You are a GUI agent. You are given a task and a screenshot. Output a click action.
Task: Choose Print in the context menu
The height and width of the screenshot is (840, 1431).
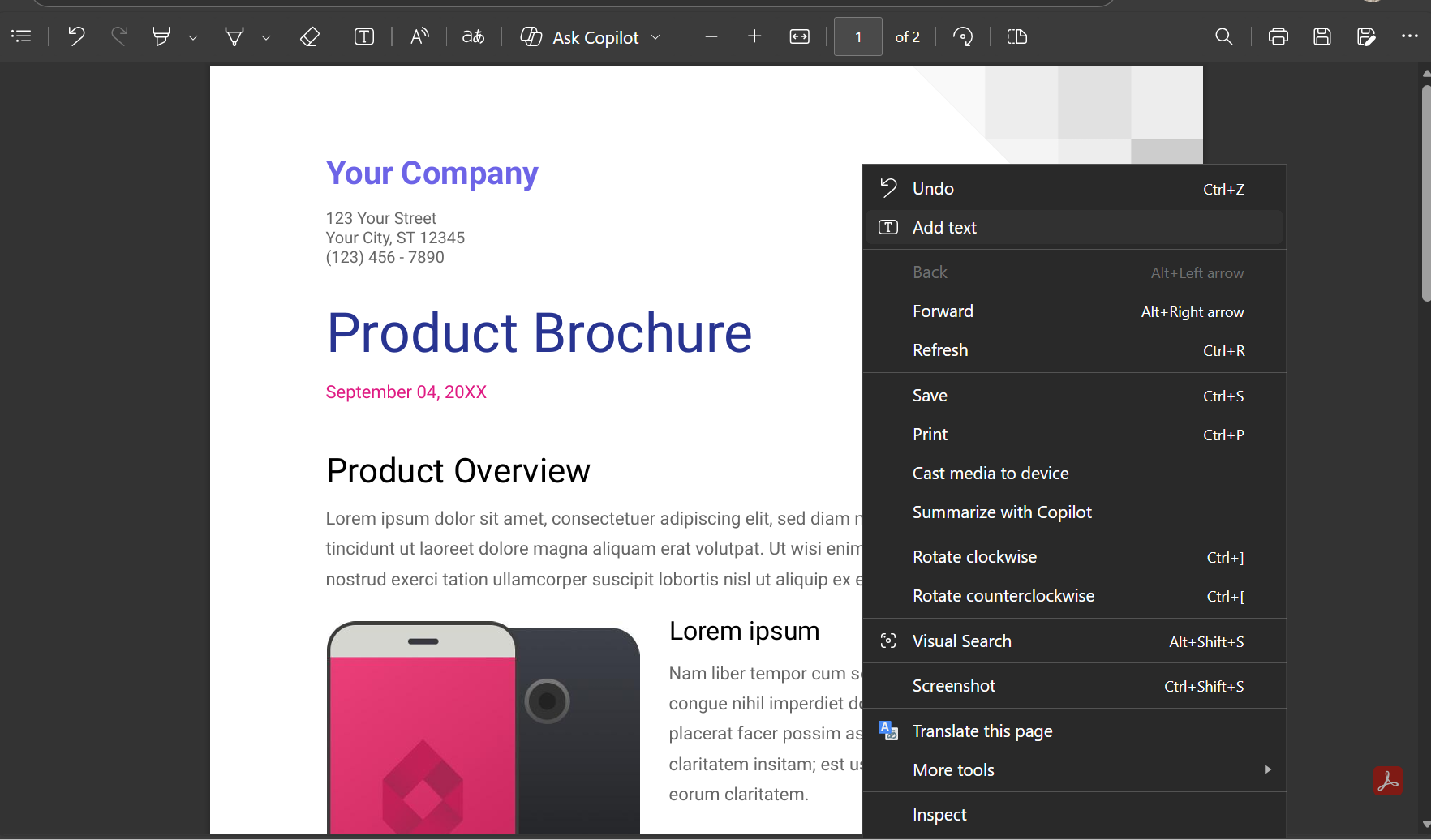(1074, 435)
